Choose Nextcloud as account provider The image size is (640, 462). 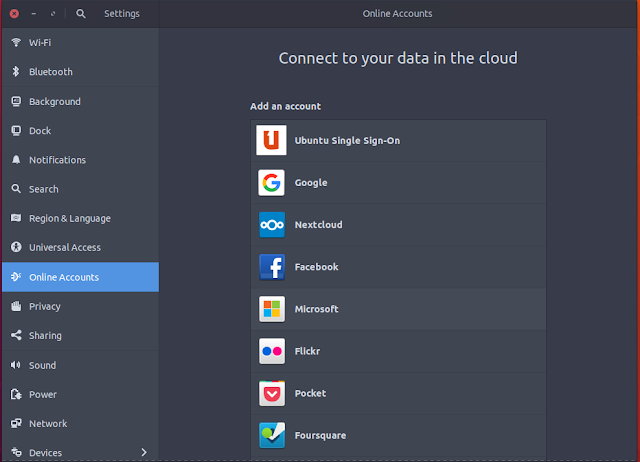398,224
